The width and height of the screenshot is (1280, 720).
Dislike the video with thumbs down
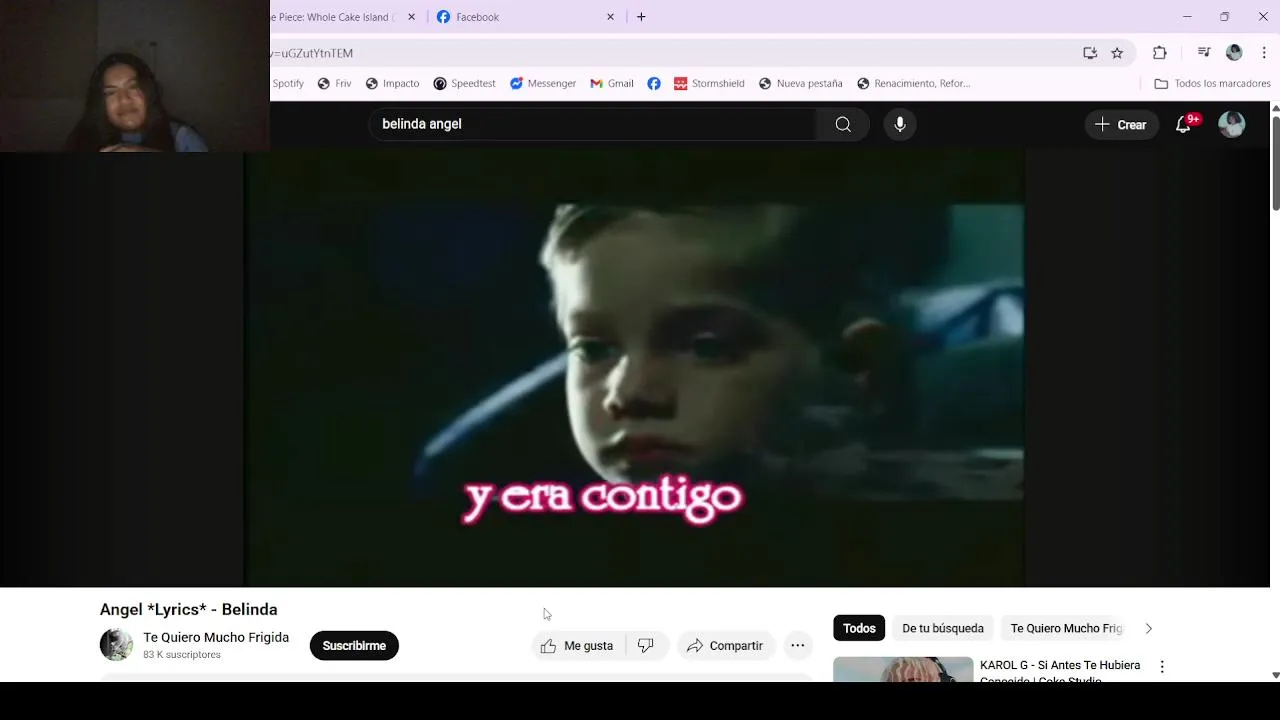[646, 646]
